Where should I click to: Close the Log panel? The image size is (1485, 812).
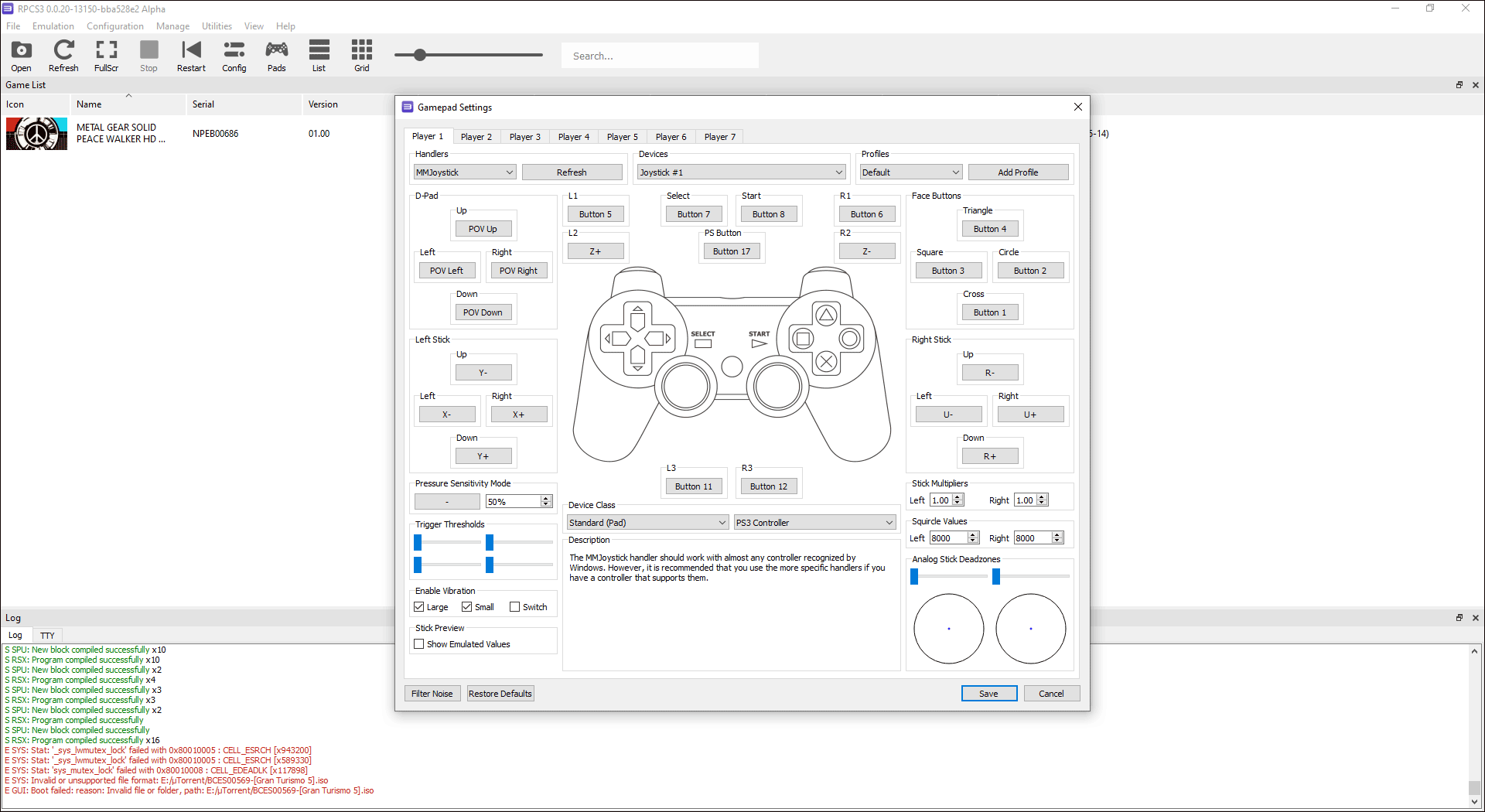[1475, 618]
